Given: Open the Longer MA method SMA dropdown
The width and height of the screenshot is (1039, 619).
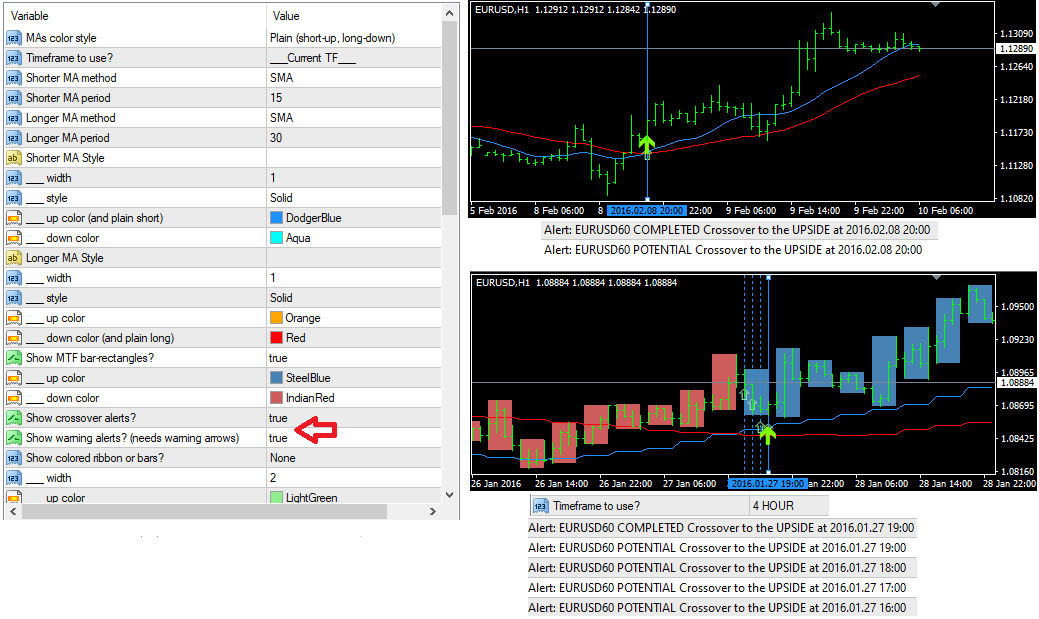Looking at the screenshot, I should pyautogui.click(x=354, y=118).
